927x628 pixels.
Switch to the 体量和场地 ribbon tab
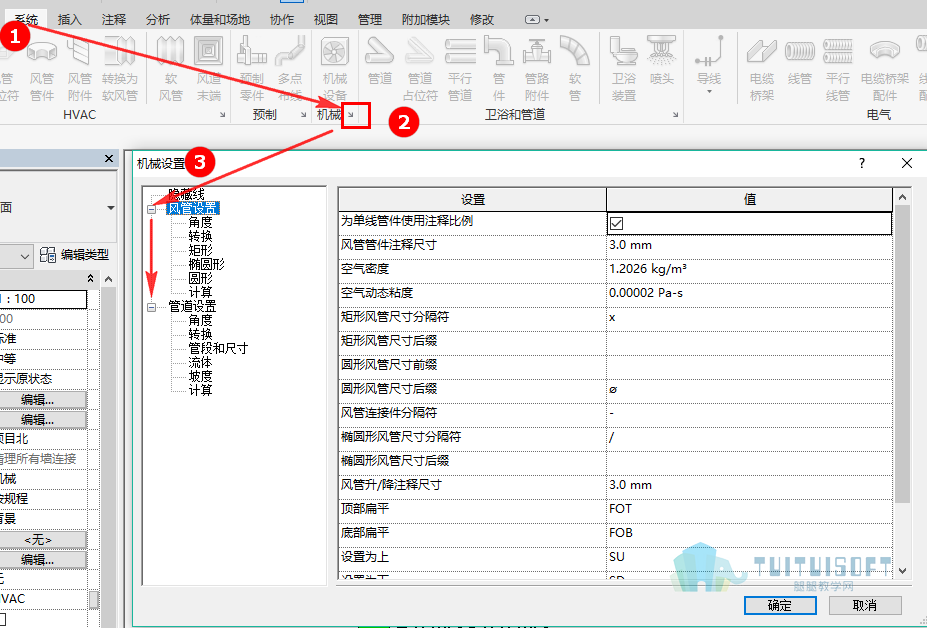tap(220, 20)
